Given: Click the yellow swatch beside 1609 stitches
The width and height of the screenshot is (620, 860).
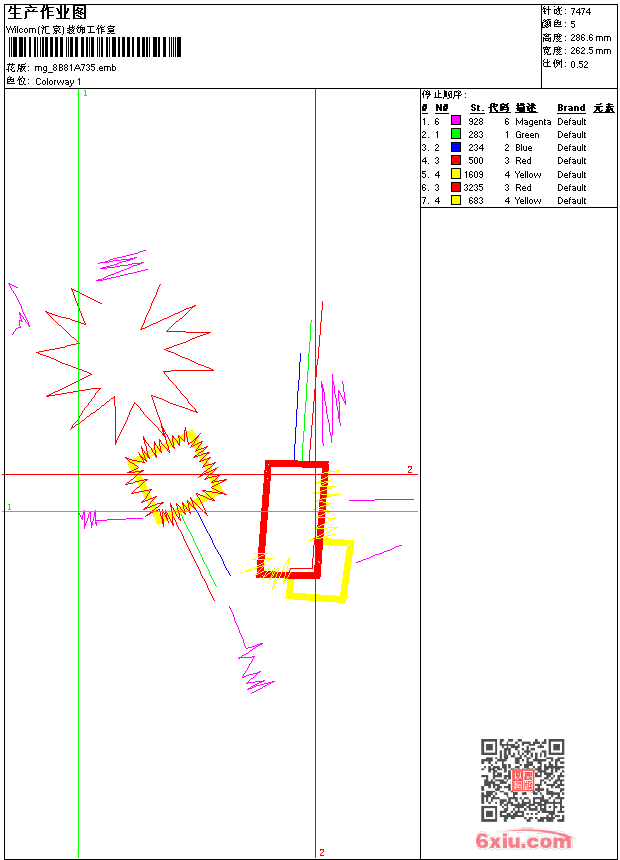Looking at the screenshot, I should click(x=455, y=174).
